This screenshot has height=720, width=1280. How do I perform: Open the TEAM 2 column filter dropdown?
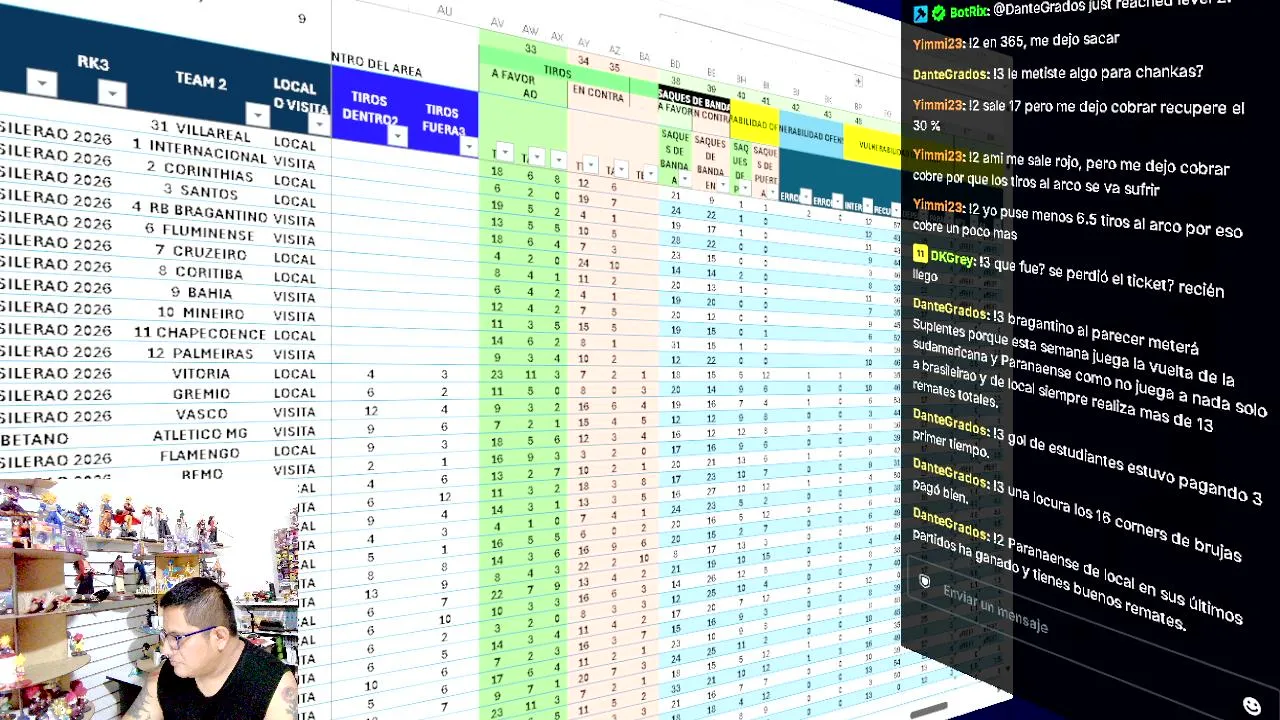[x=258, y=115]
